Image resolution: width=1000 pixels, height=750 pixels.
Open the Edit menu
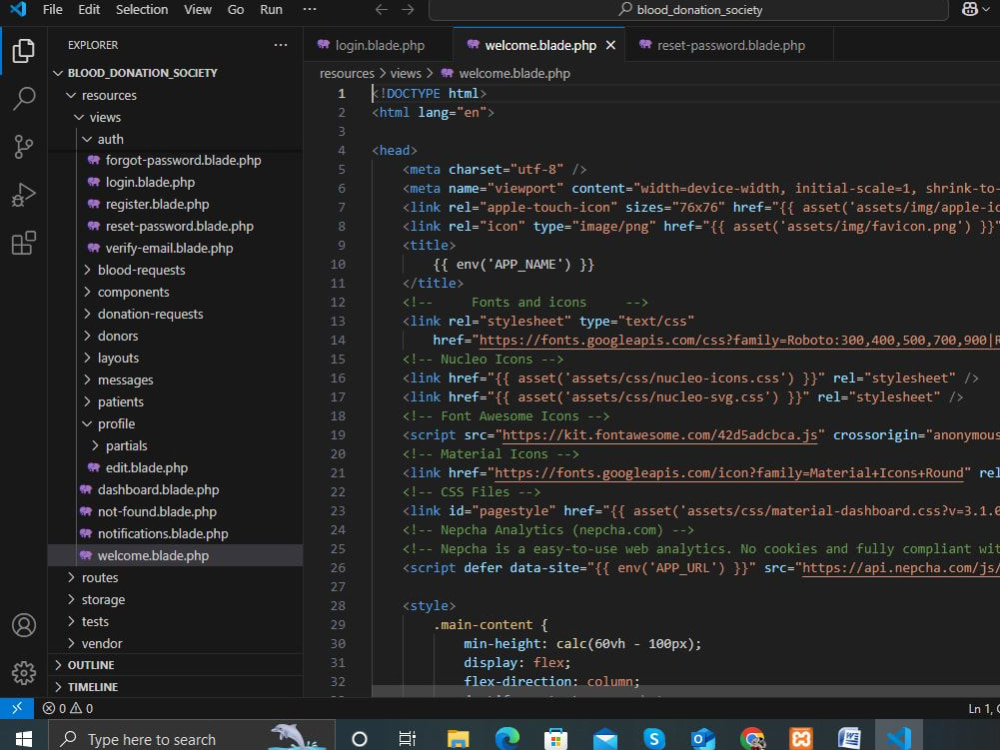(89, 10)
